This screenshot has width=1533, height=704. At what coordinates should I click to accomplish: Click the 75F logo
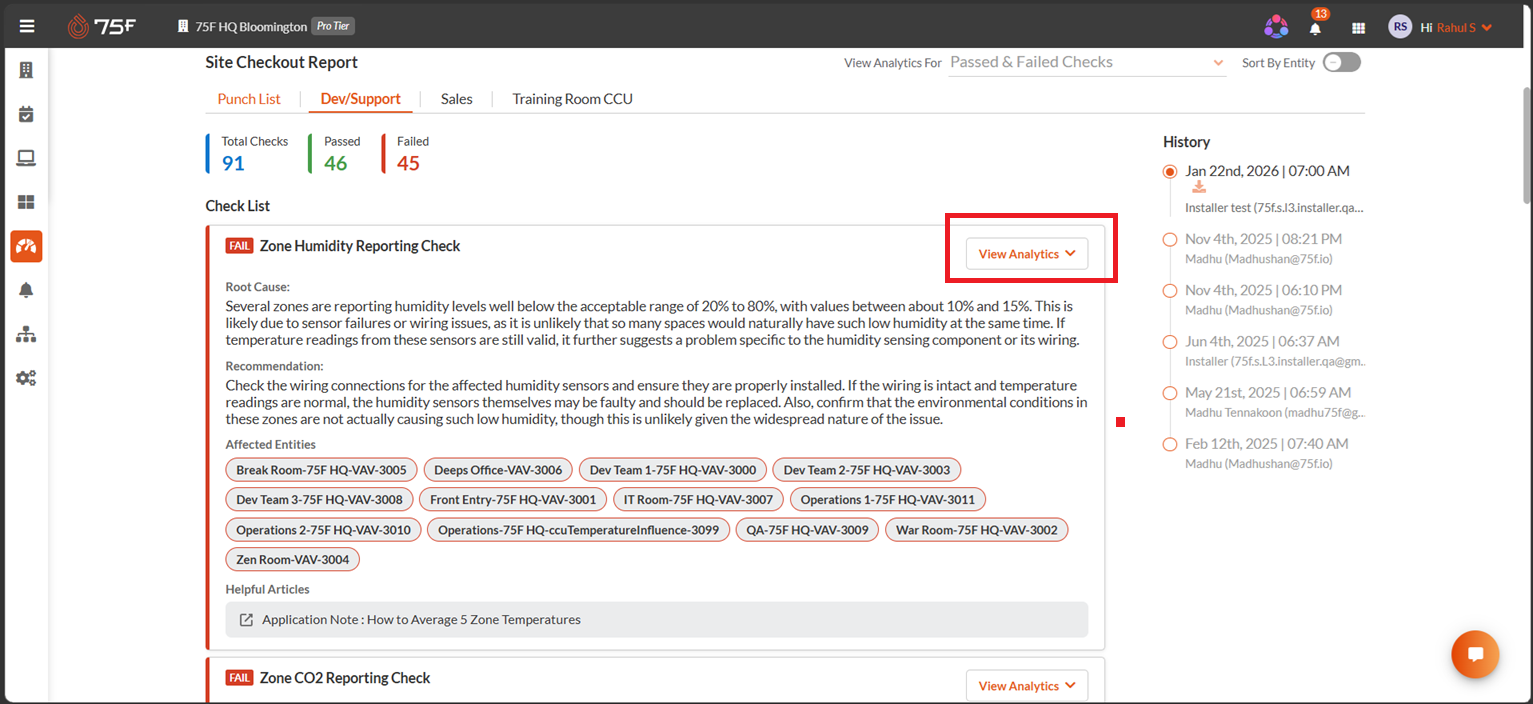click(101, 27)
